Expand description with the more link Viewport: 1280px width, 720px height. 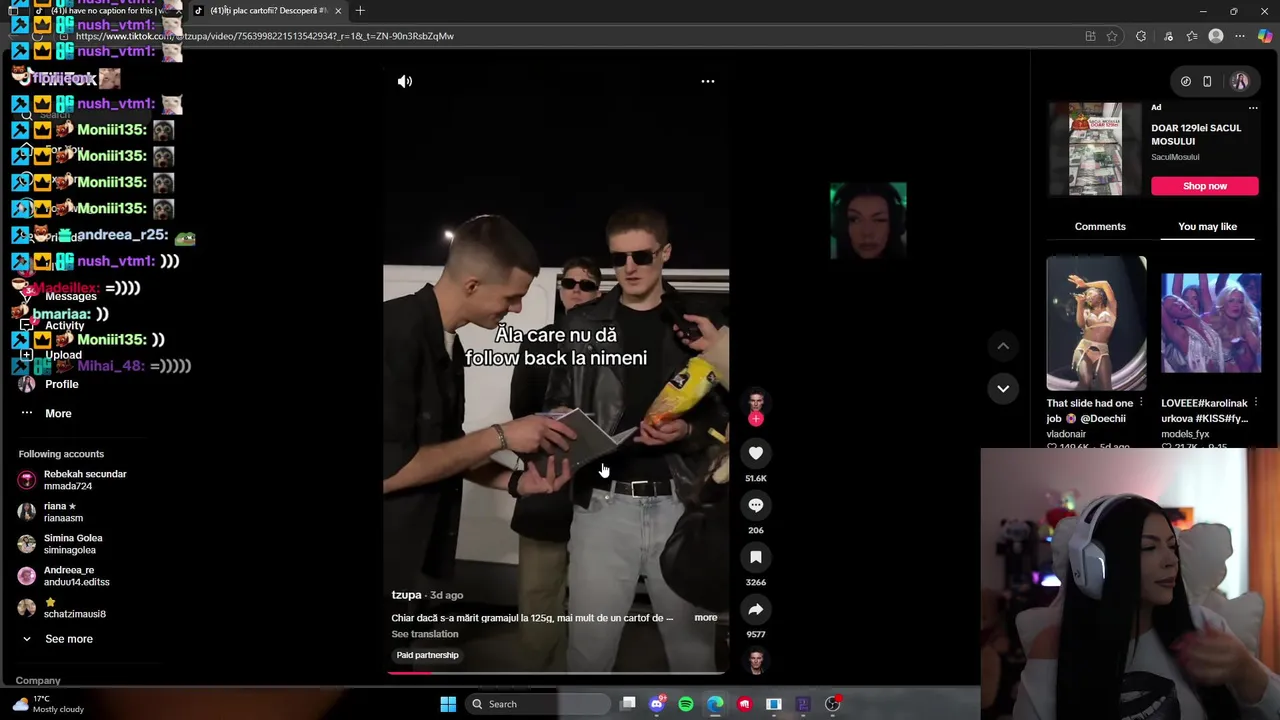pyautogui.click(x=705, y=618)
